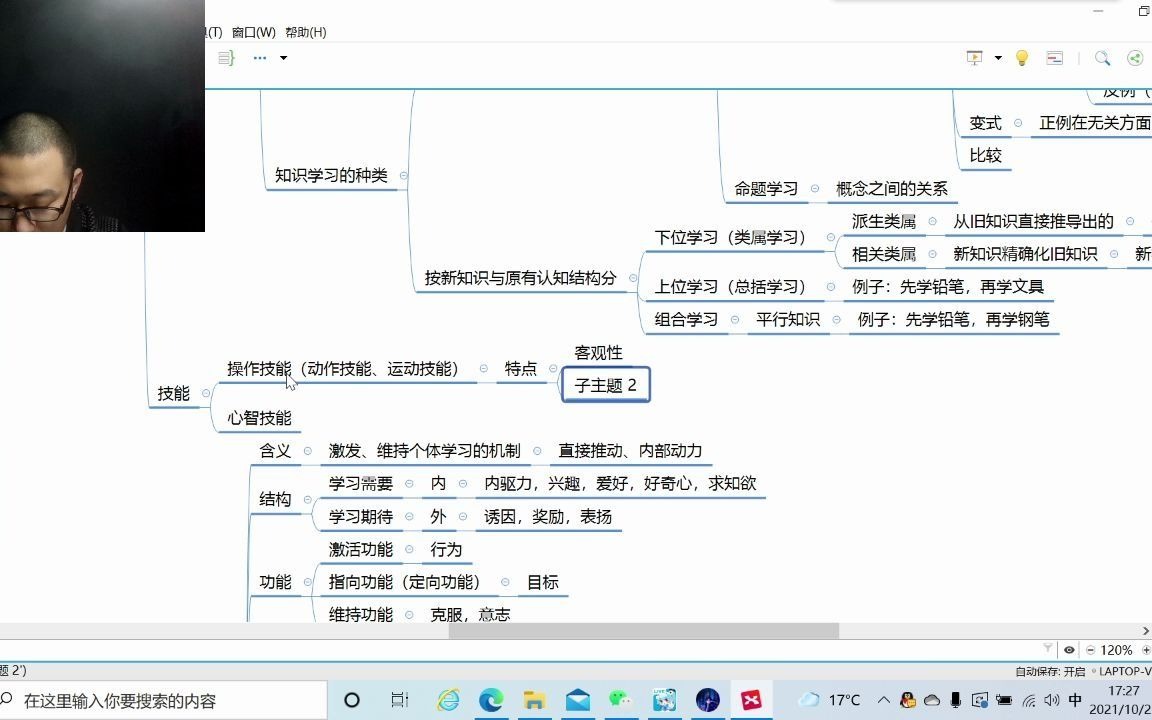
Task: Start the mind map slideshow presentation
Action: [974, 57]
